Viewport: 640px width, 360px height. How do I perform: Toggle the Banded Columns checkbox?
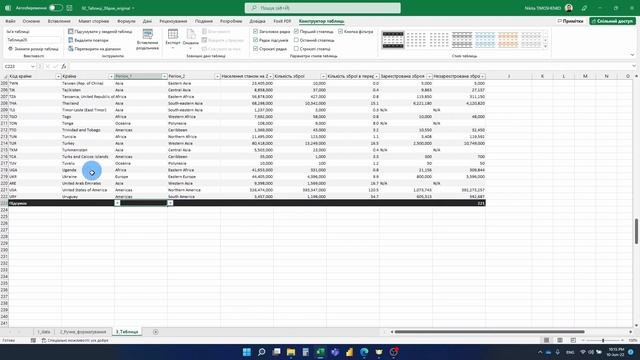[296, 49]
